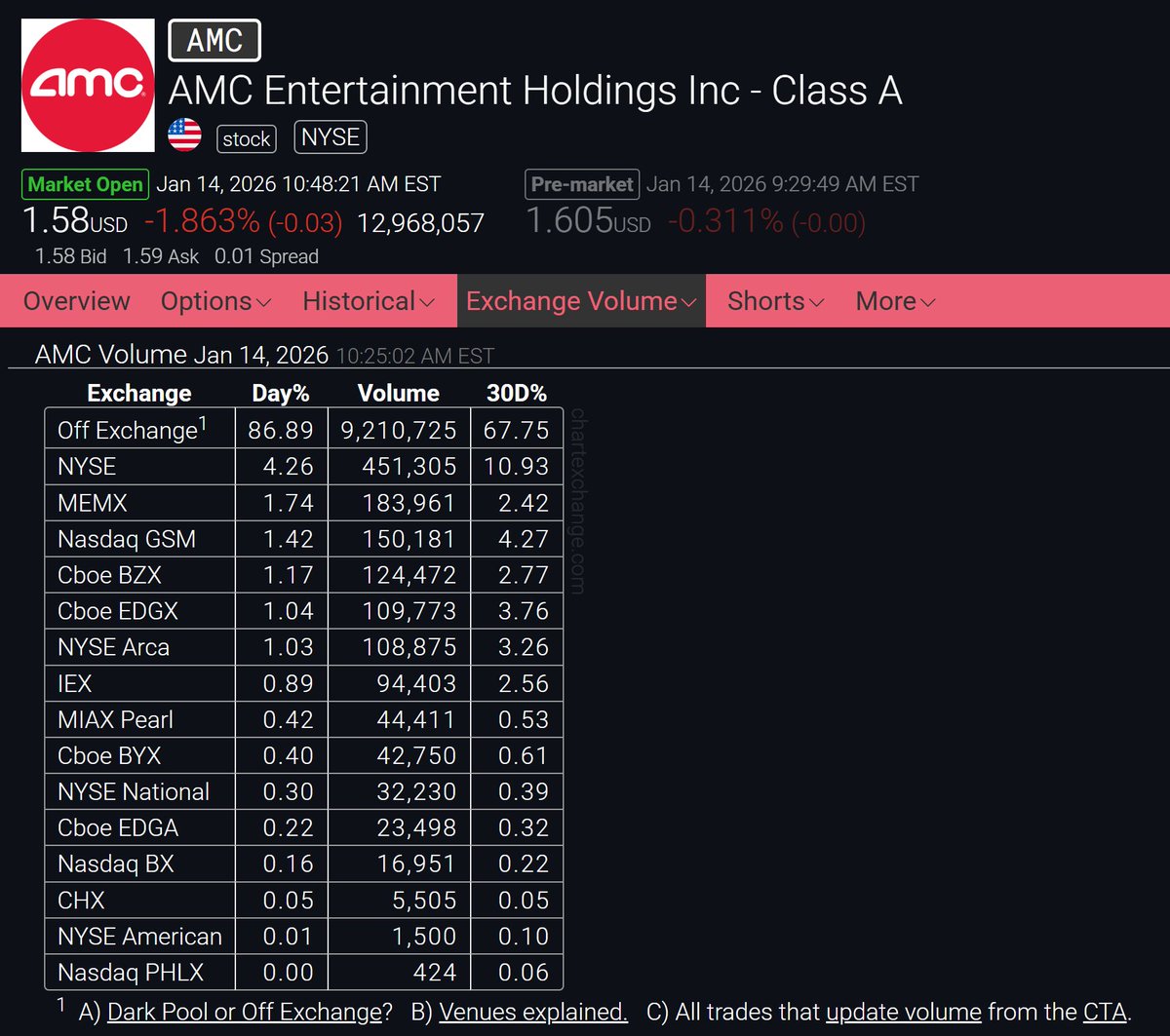Select the Cboe EDGA row
1170x1036 pixels.
pyautogui.click(x=303, y=827)
